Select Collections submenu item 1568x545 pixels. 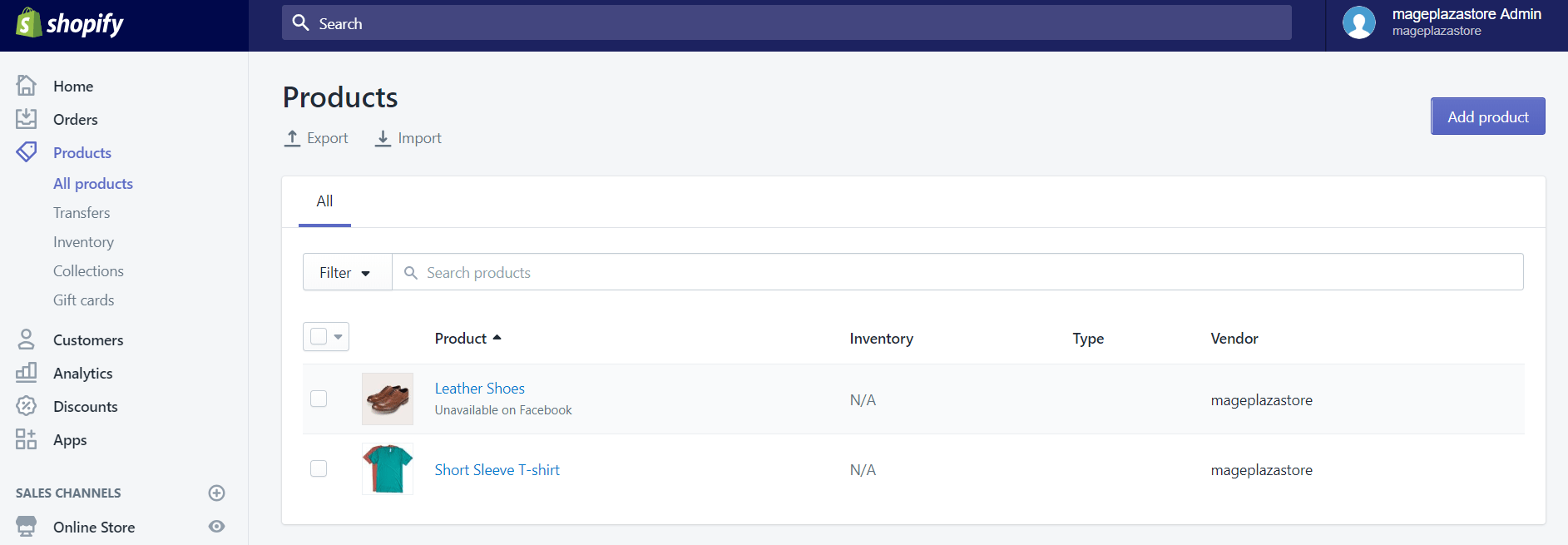pyautogui.click(x=88, y=270)
